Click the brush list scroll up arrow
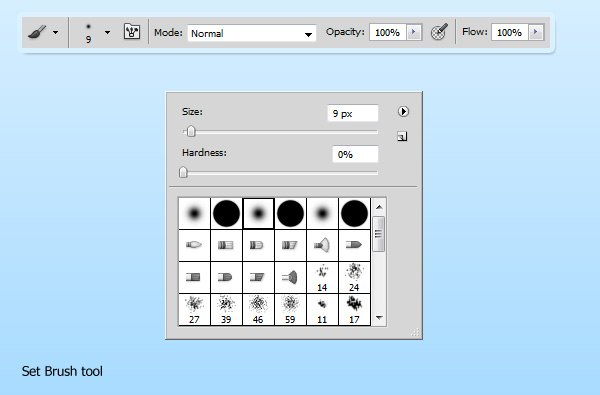This screenshot has width=600, height=395. pyautogui.click(x=379, y=207)
